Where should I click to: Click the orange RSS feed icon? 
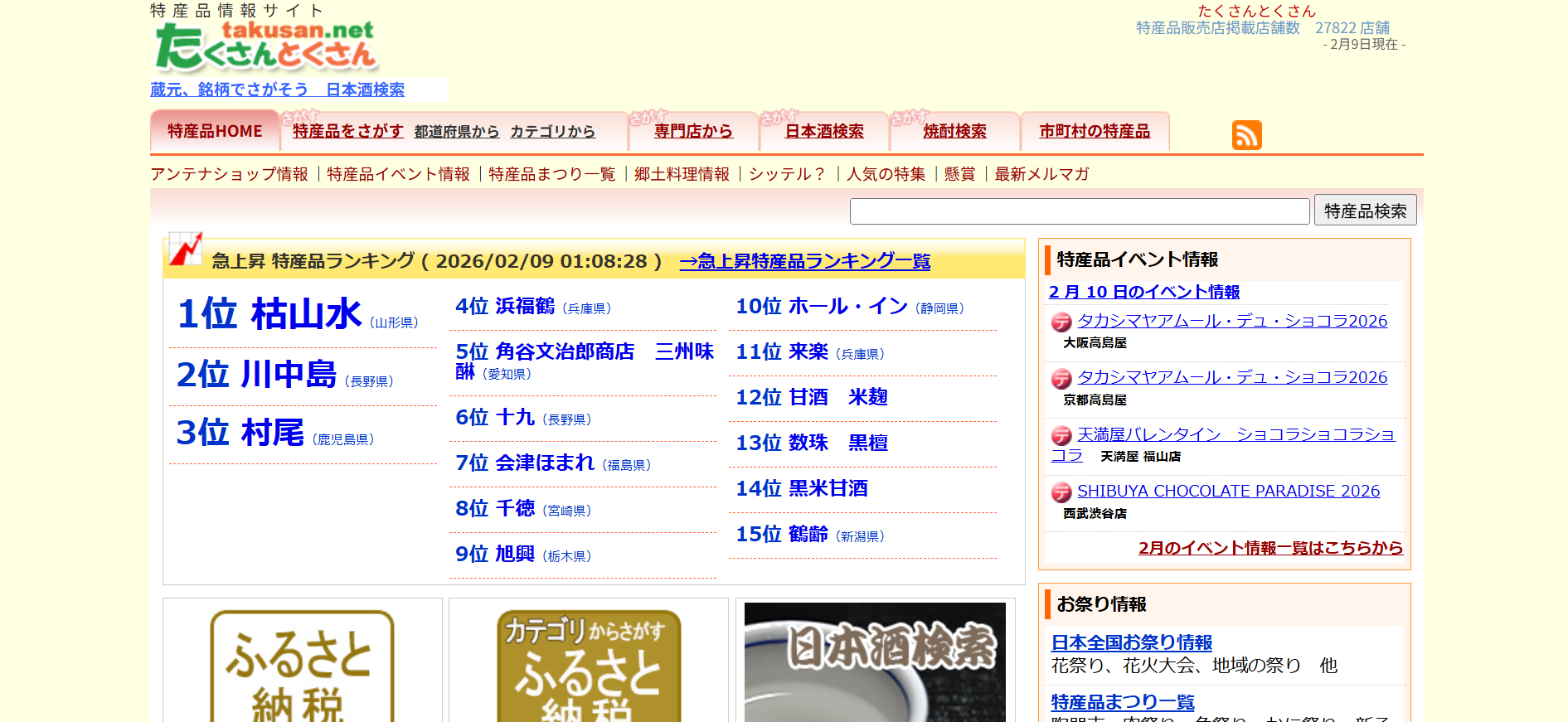(1246, 135)
